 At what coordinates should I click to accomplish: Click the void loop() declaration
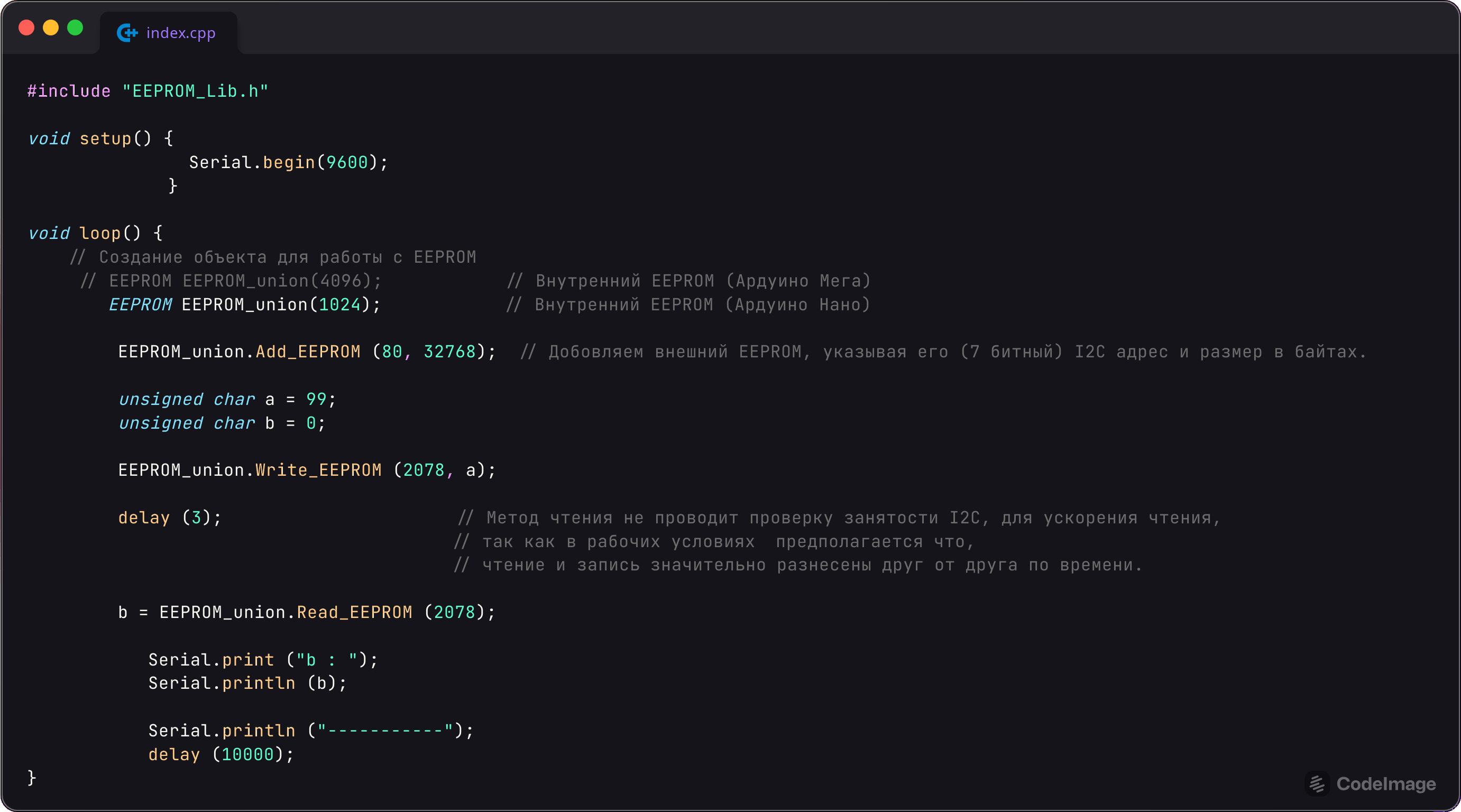coord(95,233)
